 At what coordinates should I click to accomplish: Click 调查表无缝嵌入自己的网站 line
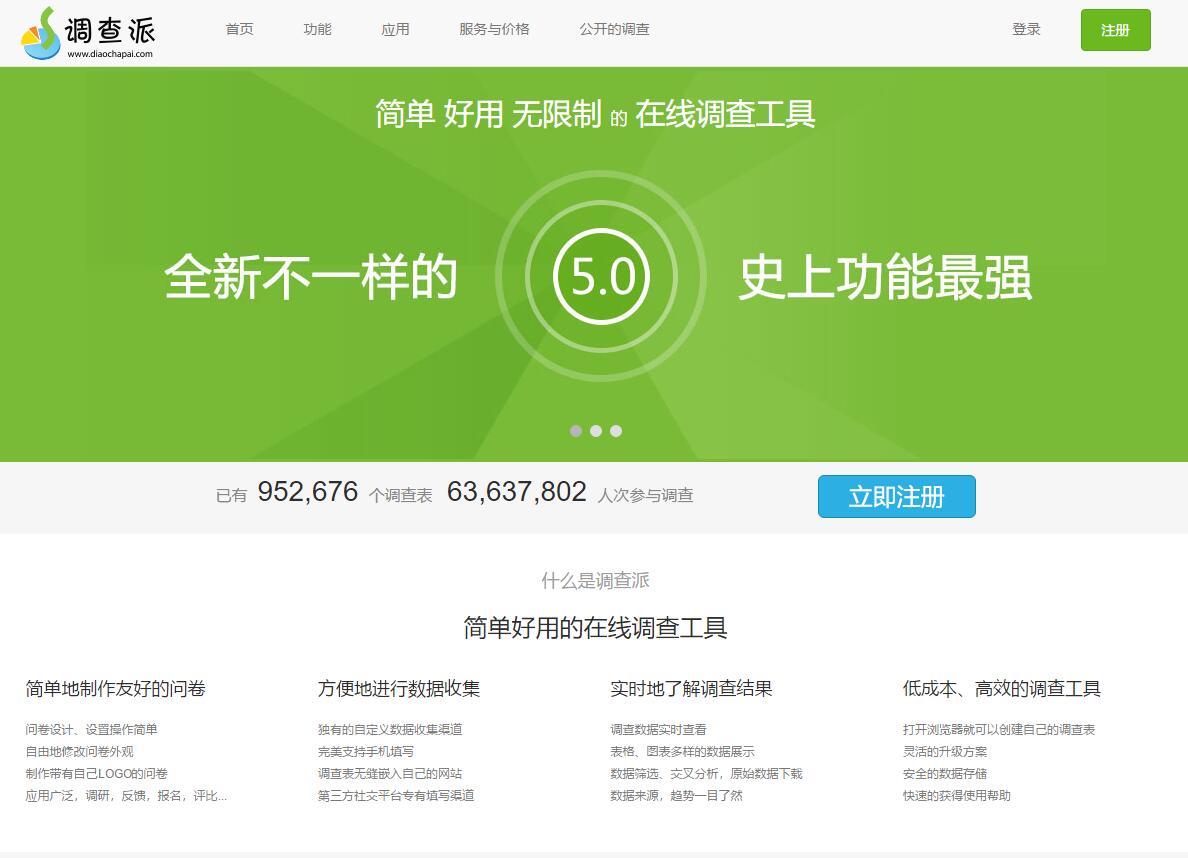(x=389, y=773)
